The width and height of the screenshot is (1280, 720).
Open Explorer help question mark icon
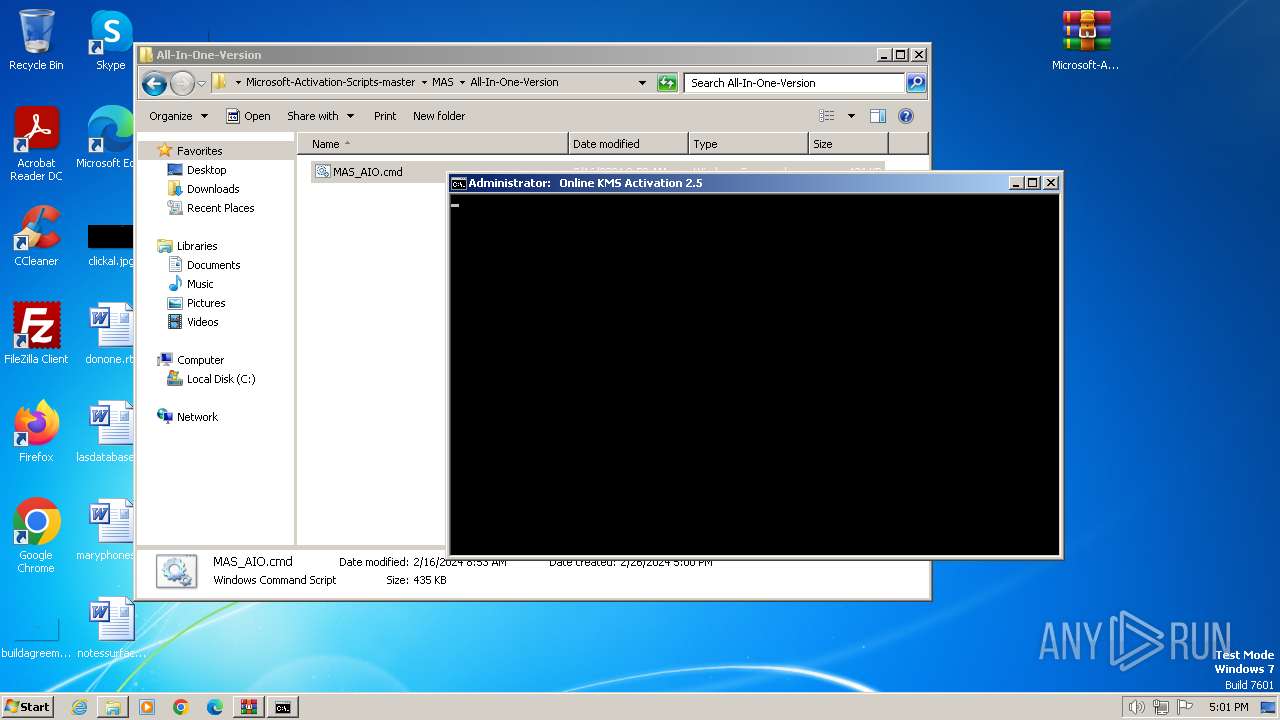click(905, 116)
